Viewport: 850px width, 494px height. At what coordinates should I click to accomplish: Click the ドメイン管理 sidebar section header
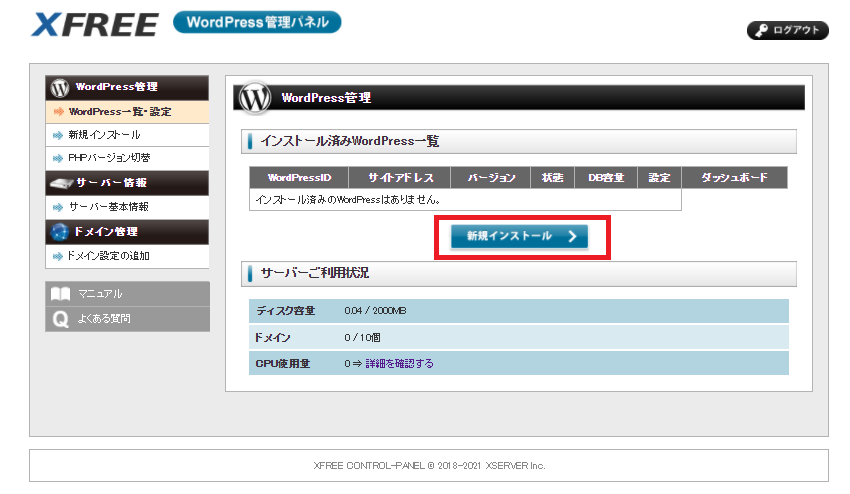(127, 232)
